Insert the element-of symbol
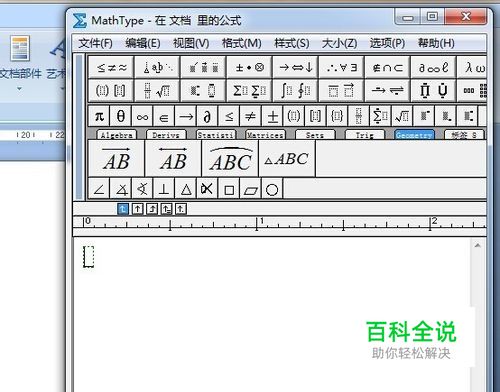500x392 pixels. coord(164,116)
